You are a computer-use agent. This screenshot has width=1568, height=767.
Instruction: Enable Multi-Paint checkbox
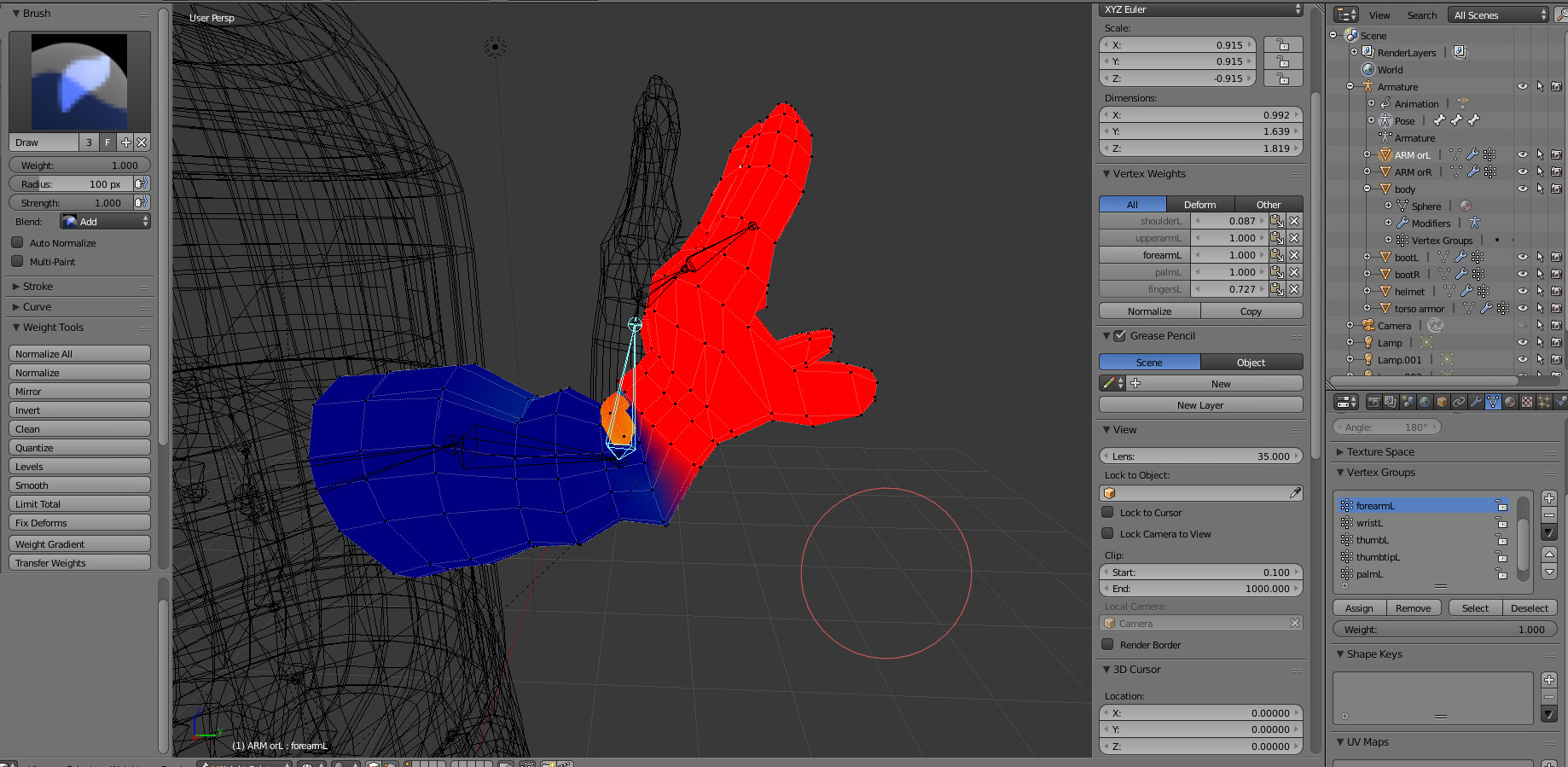click(x=17, y=261)
